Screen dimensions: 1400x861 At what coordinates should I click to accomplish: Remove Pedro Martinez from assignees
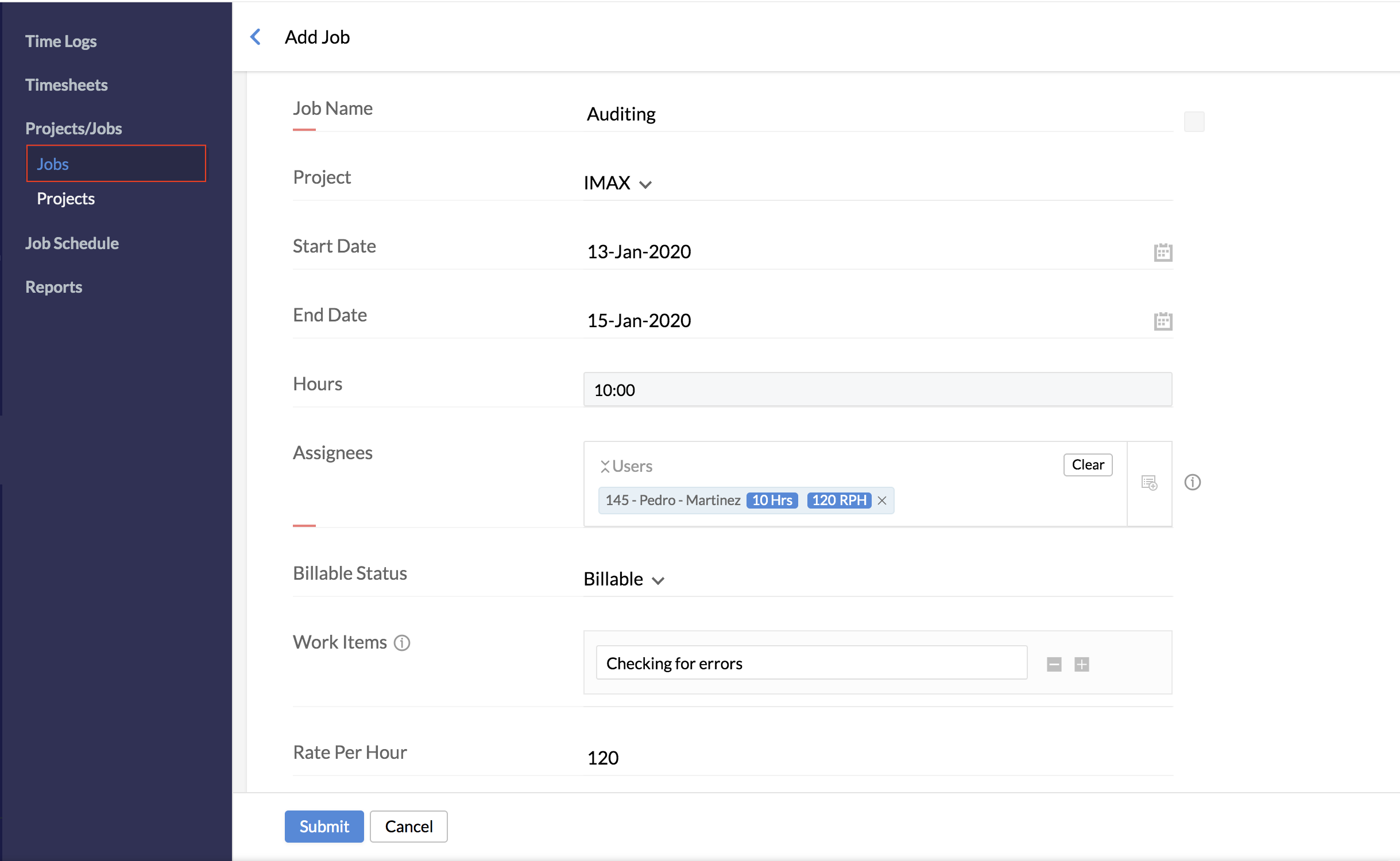click(x=883, y=501)
